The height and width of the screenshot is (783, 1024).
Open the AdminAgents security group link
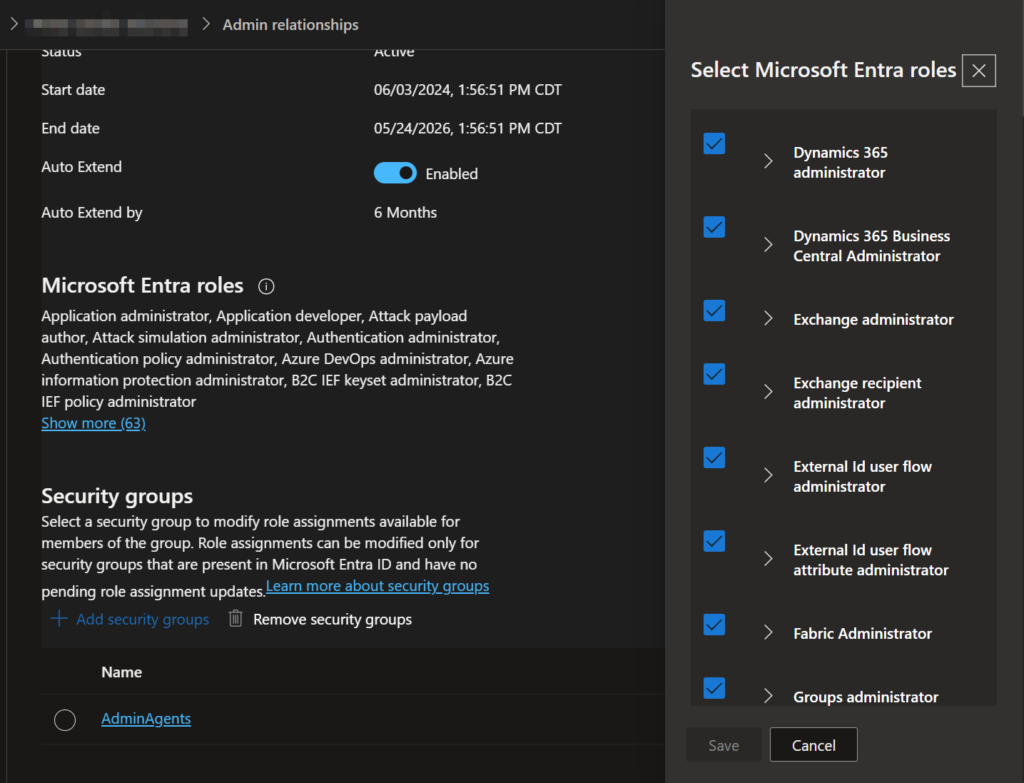tap(146, 718)
